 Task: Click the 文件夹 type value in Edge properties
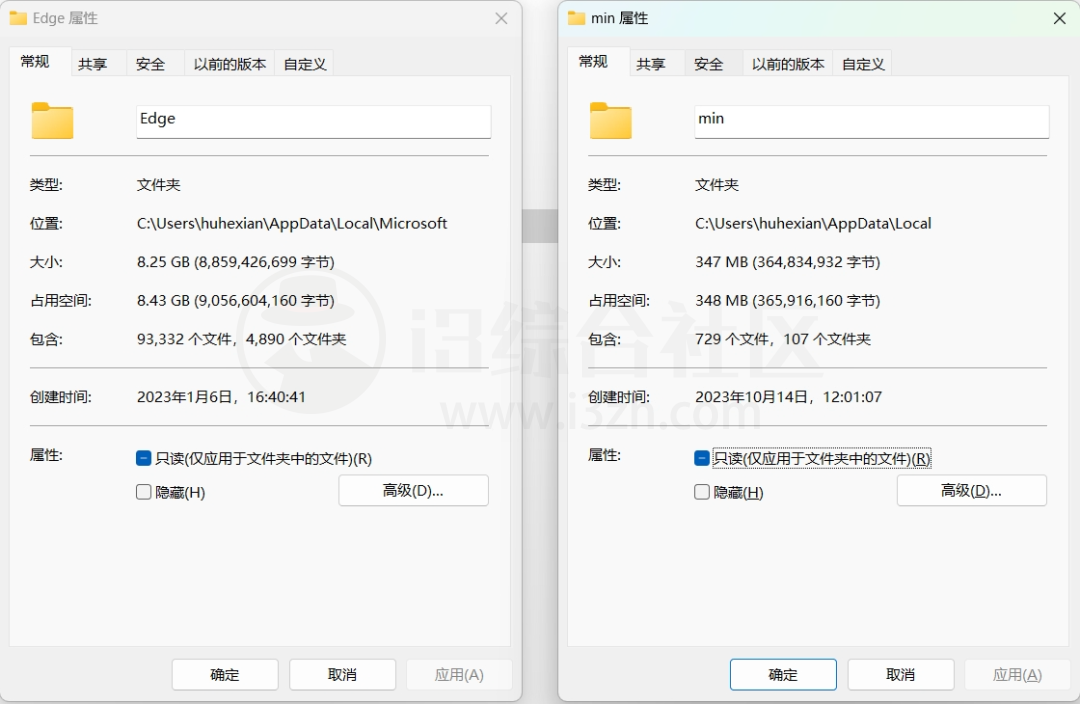click(x=158, y=185)
